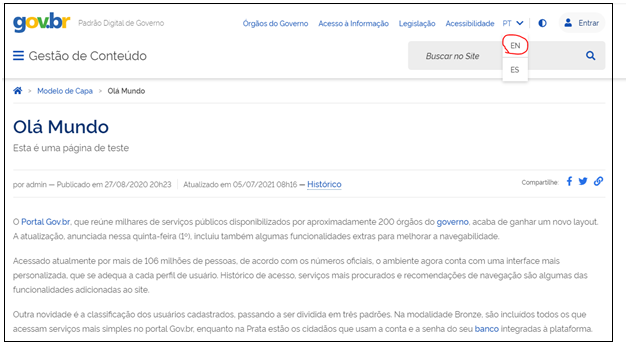
Task: Copy the page link icon
Action: pos(598,181)
